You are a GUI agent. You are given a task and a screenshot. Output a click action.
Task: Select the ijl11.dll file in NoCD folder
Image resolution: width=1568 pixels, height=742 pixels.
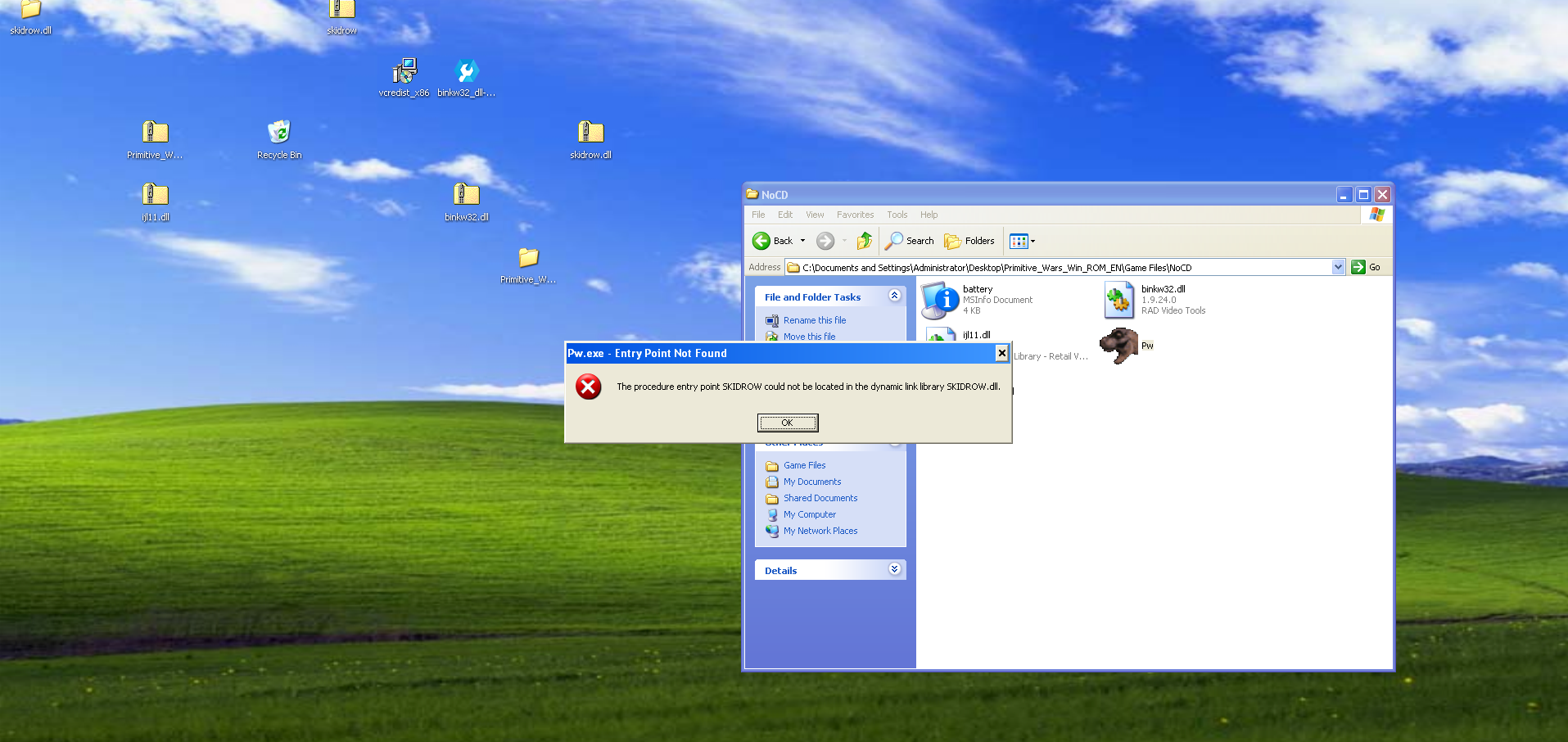977,335
